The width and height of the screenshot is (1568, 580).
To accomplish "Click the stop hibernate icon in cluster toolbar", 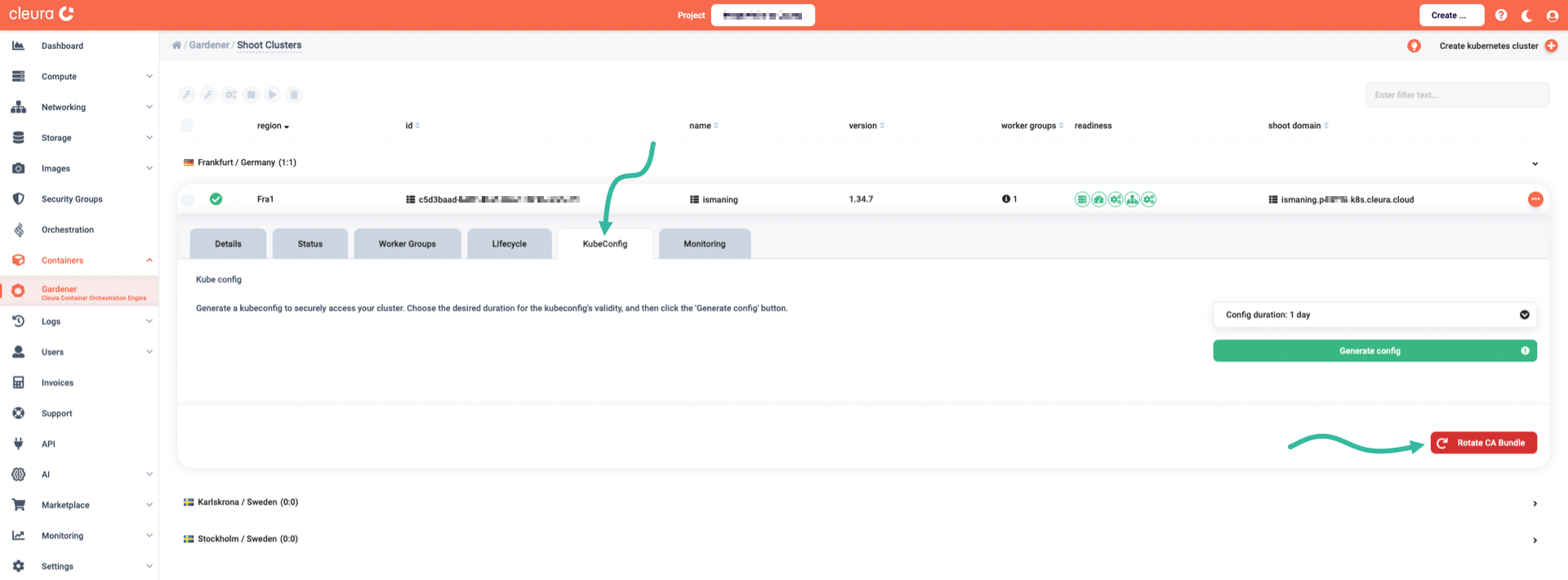I will pos(252,95).
